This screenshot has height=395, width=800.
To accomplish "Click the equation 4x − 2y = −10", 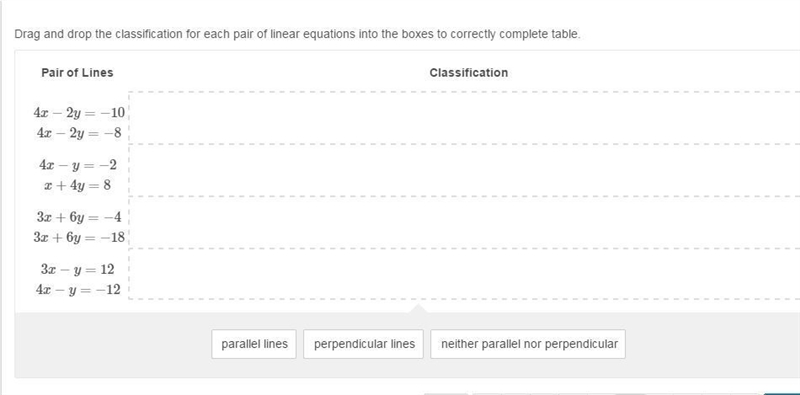I will [79, 112].
